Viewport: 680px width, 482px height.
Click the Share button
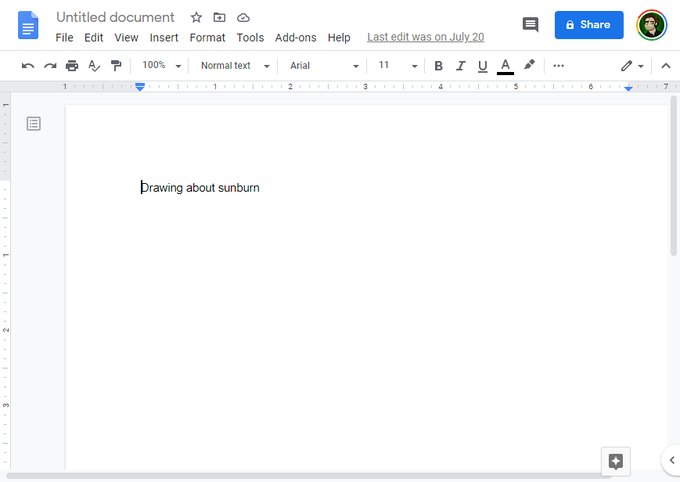click(x=589, y=25)
